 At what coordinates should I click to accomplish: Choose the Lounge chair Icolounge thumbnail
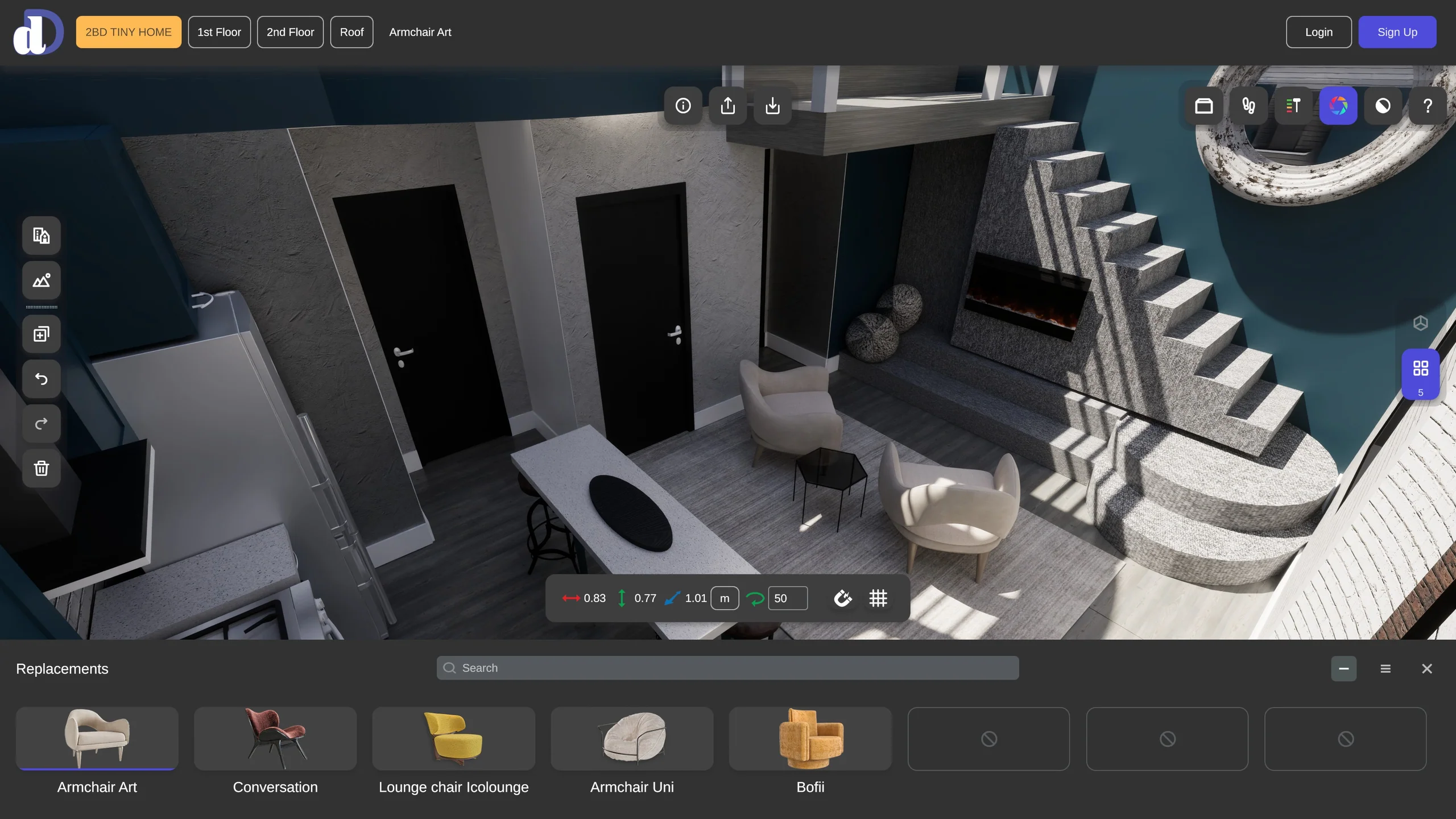(453, 739)
